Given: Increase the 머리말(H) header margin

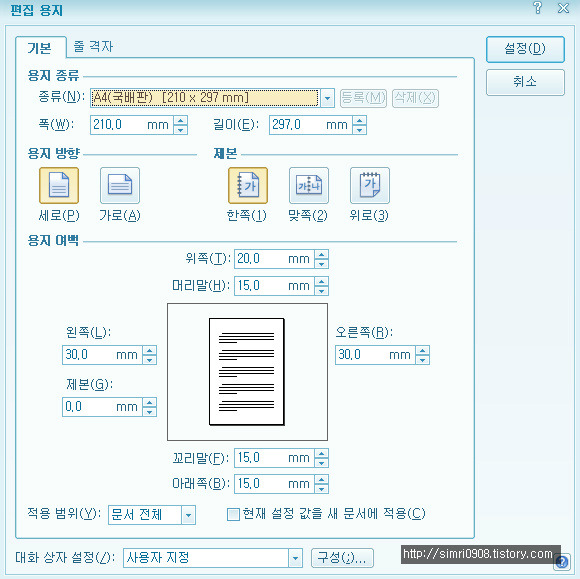Looking at the screenshot, I should [x=321, y=281].
